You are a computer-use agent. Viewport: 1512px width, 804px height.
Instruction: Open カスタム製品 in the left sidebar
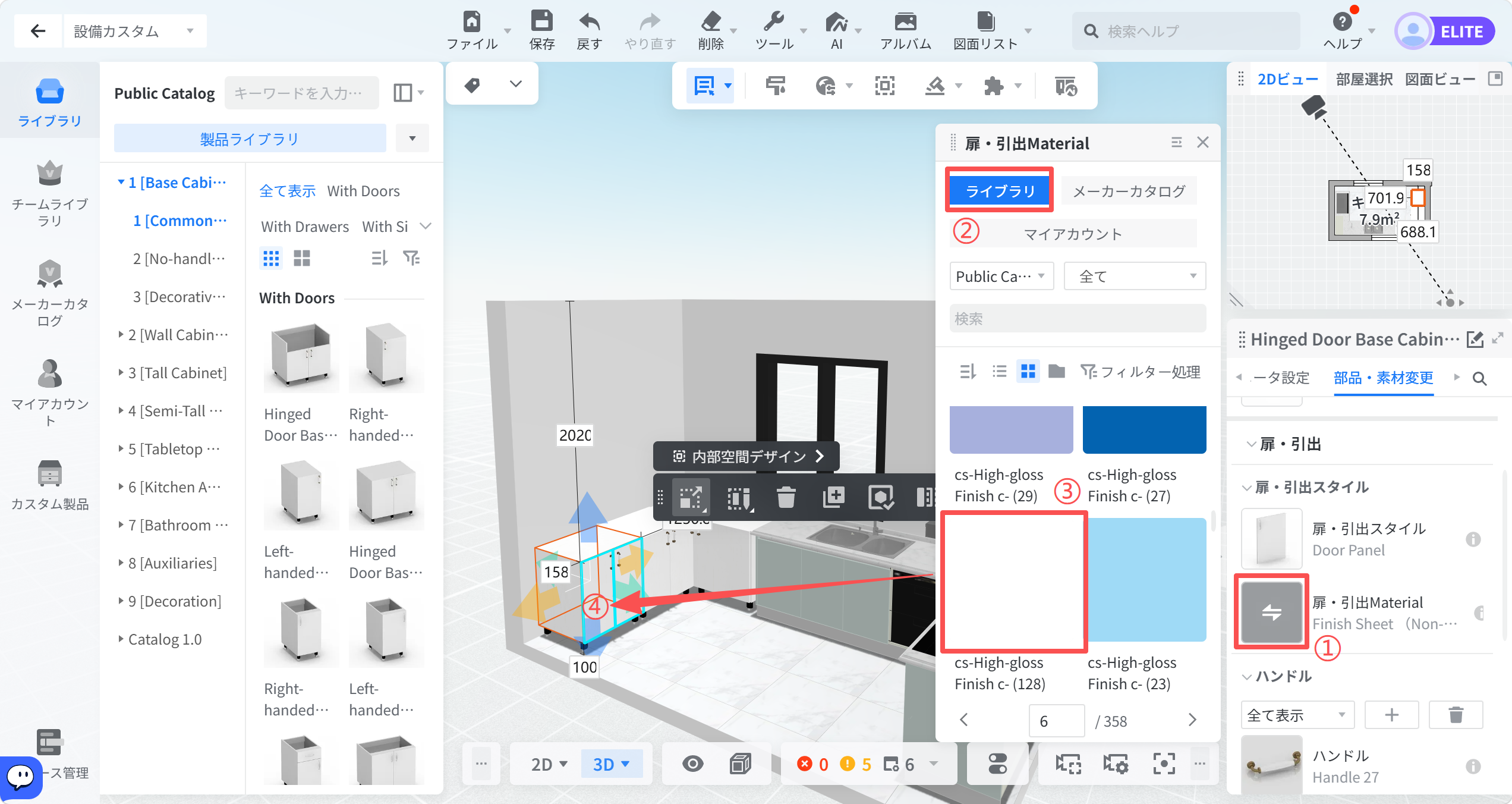click(x=50, y=485)
